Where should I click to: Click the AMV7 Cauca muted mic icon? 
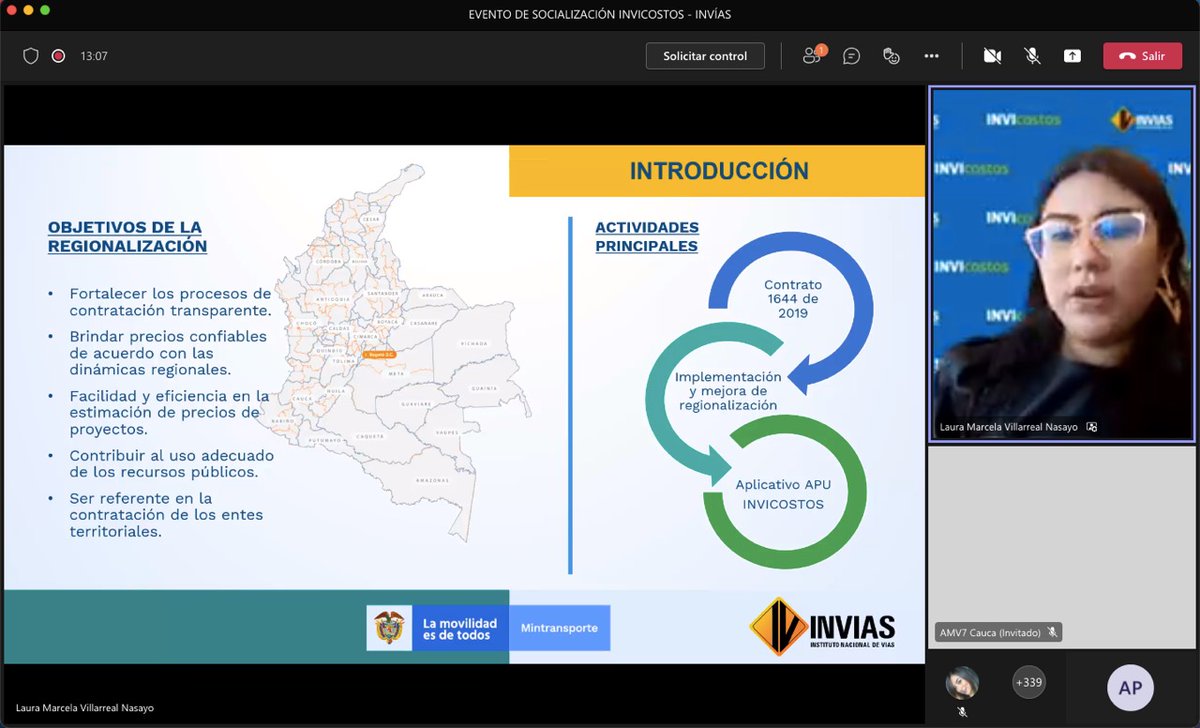click(x=1052, y=632)
